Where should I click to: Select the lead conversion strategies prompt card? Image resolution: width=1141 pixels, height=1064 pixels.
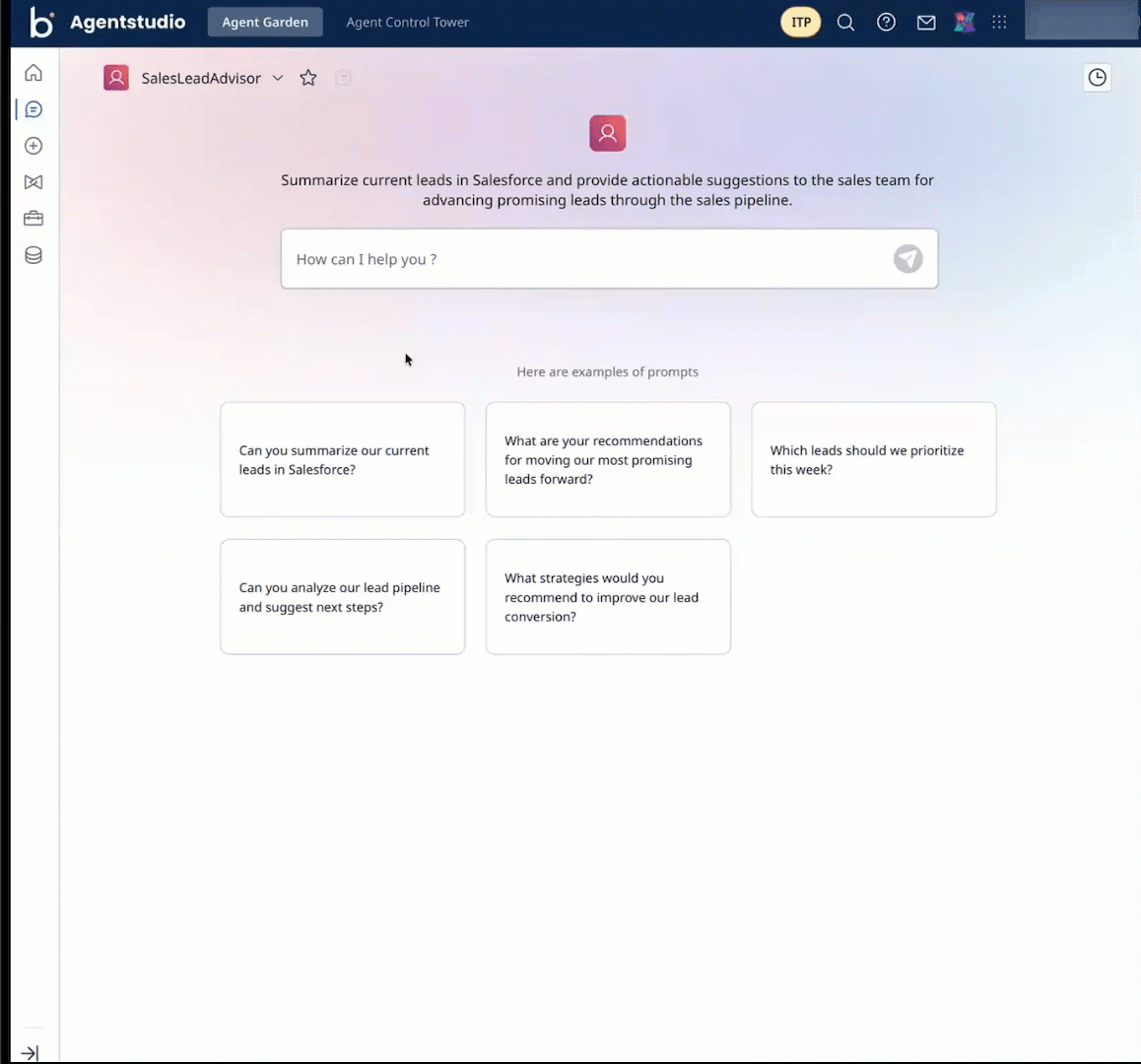(608, 596)
